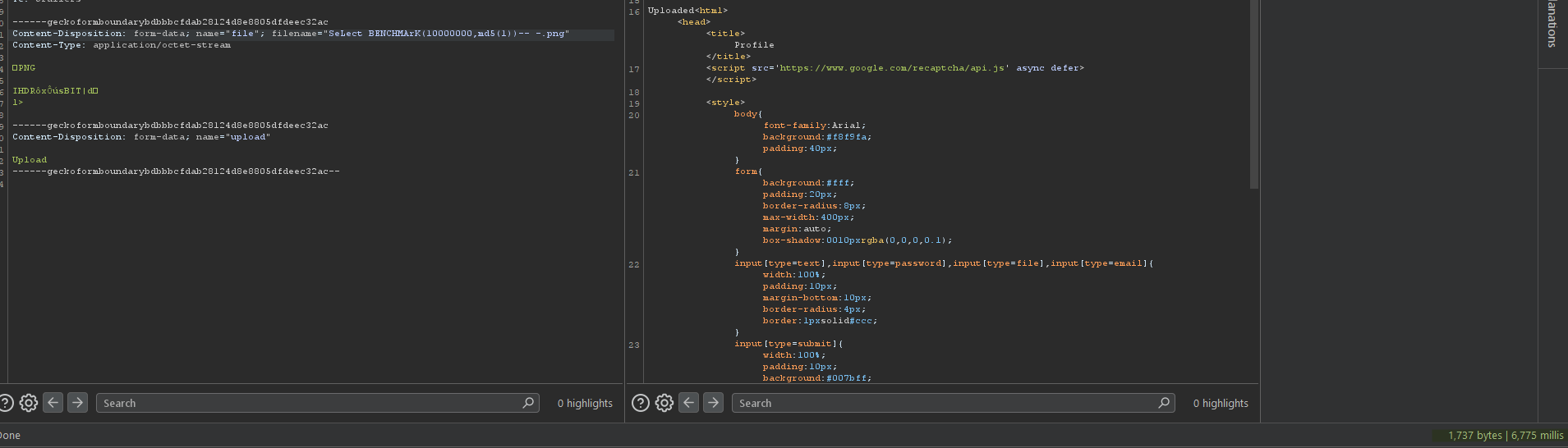
Task: Go to previous match in response search
Action: tap(689, 403)
